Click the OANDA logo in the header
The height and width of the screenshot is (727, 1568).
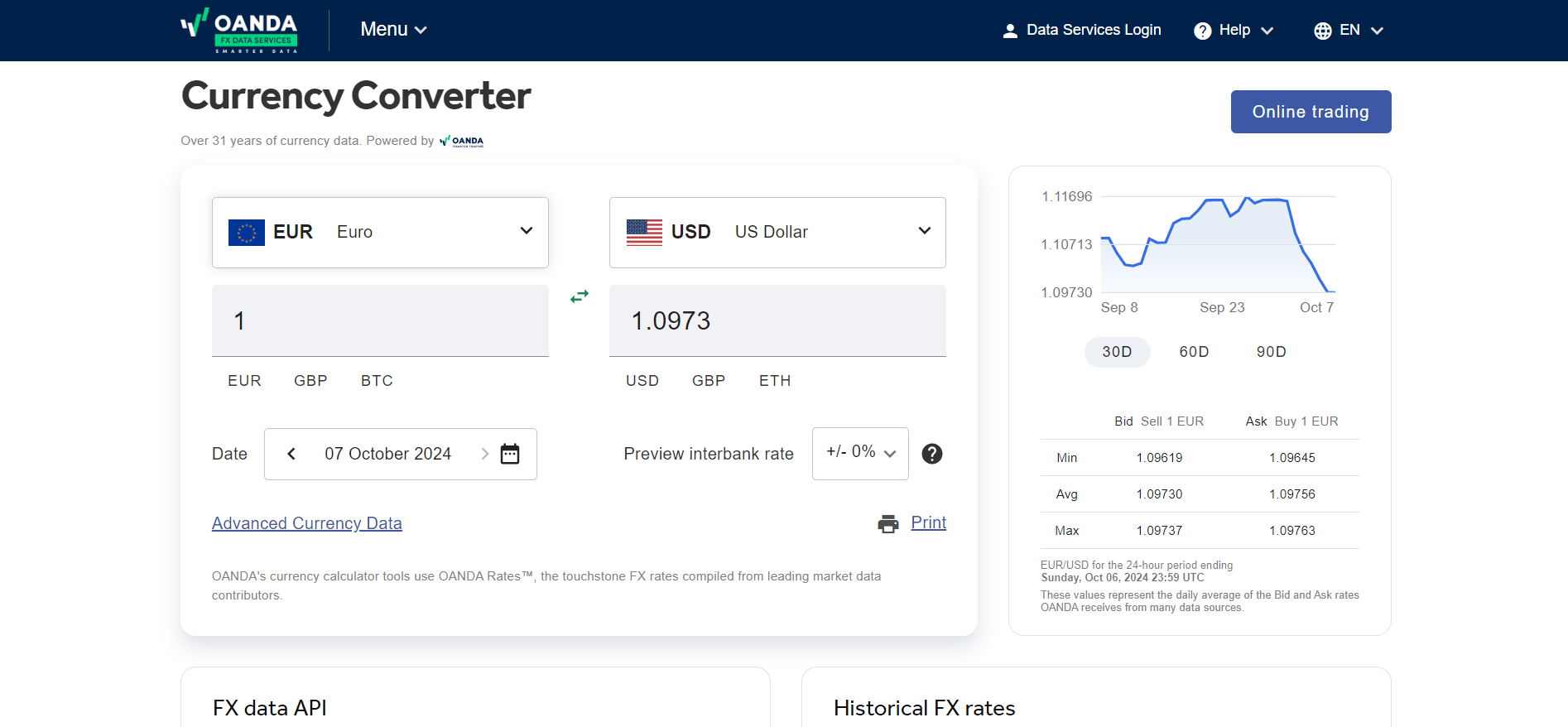(239, 31)
